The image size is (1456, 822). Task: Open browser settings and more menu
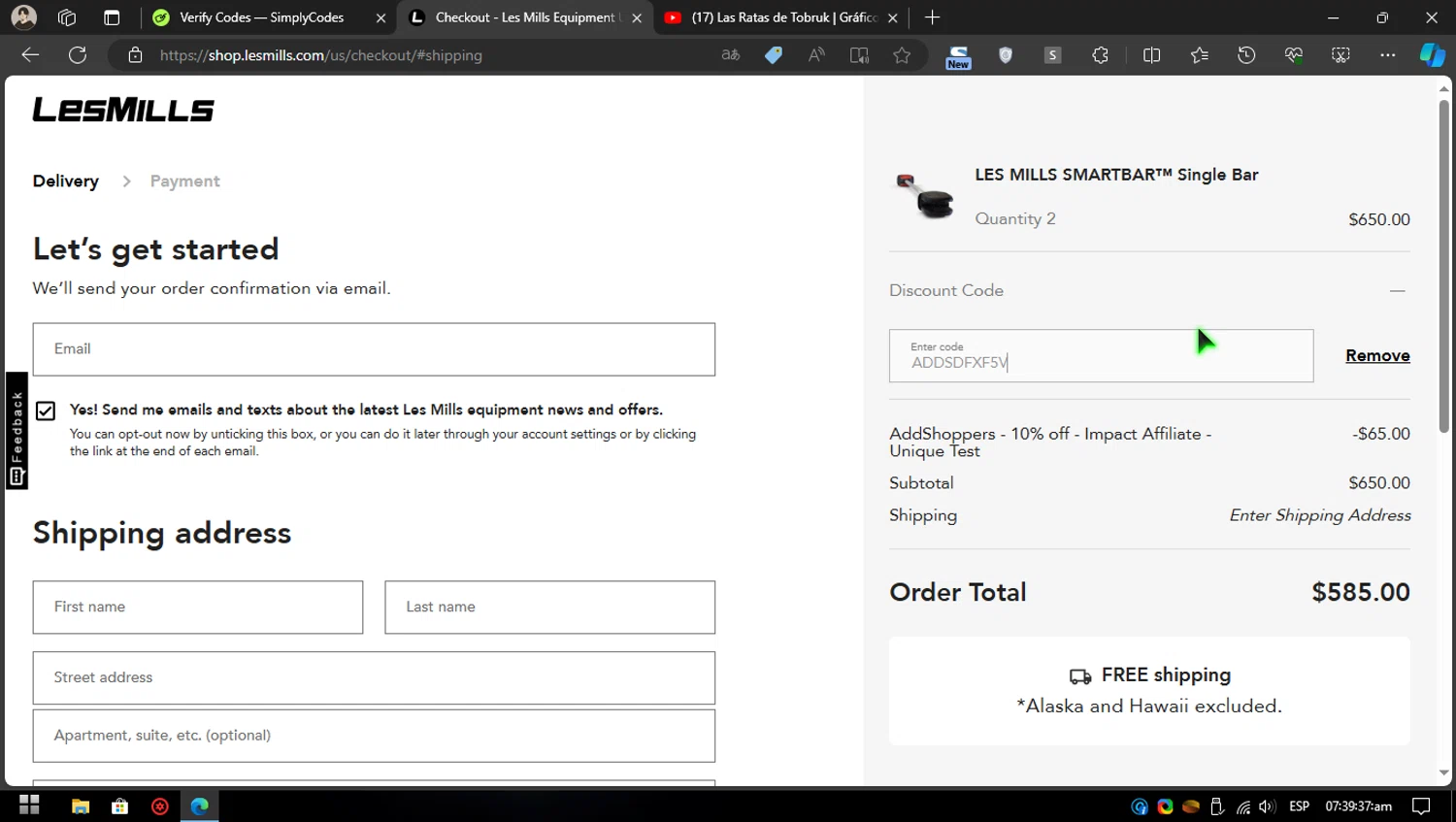[1388, 55]
